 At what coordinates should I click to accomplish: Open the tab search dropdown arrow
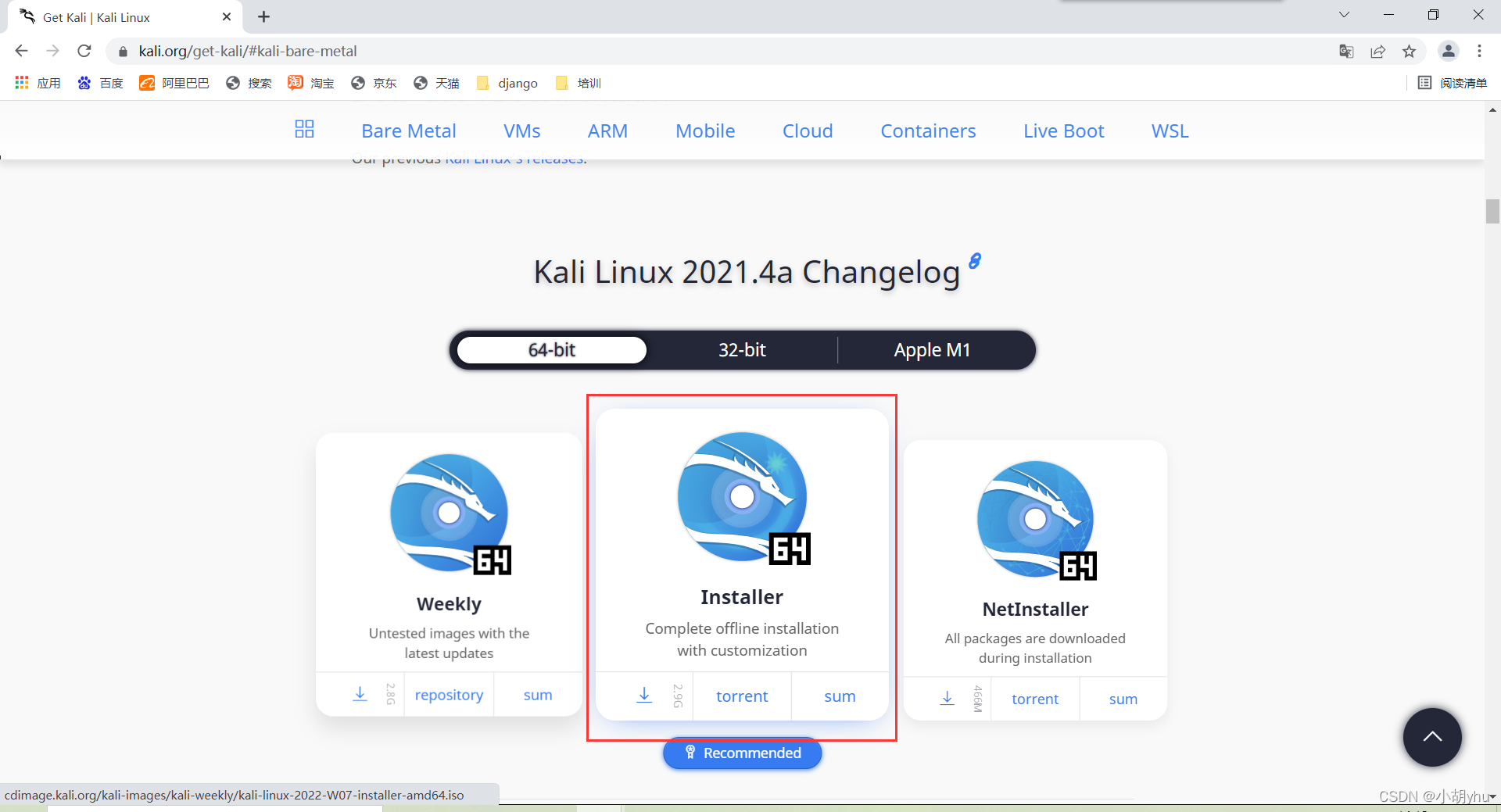(1344, 15)
